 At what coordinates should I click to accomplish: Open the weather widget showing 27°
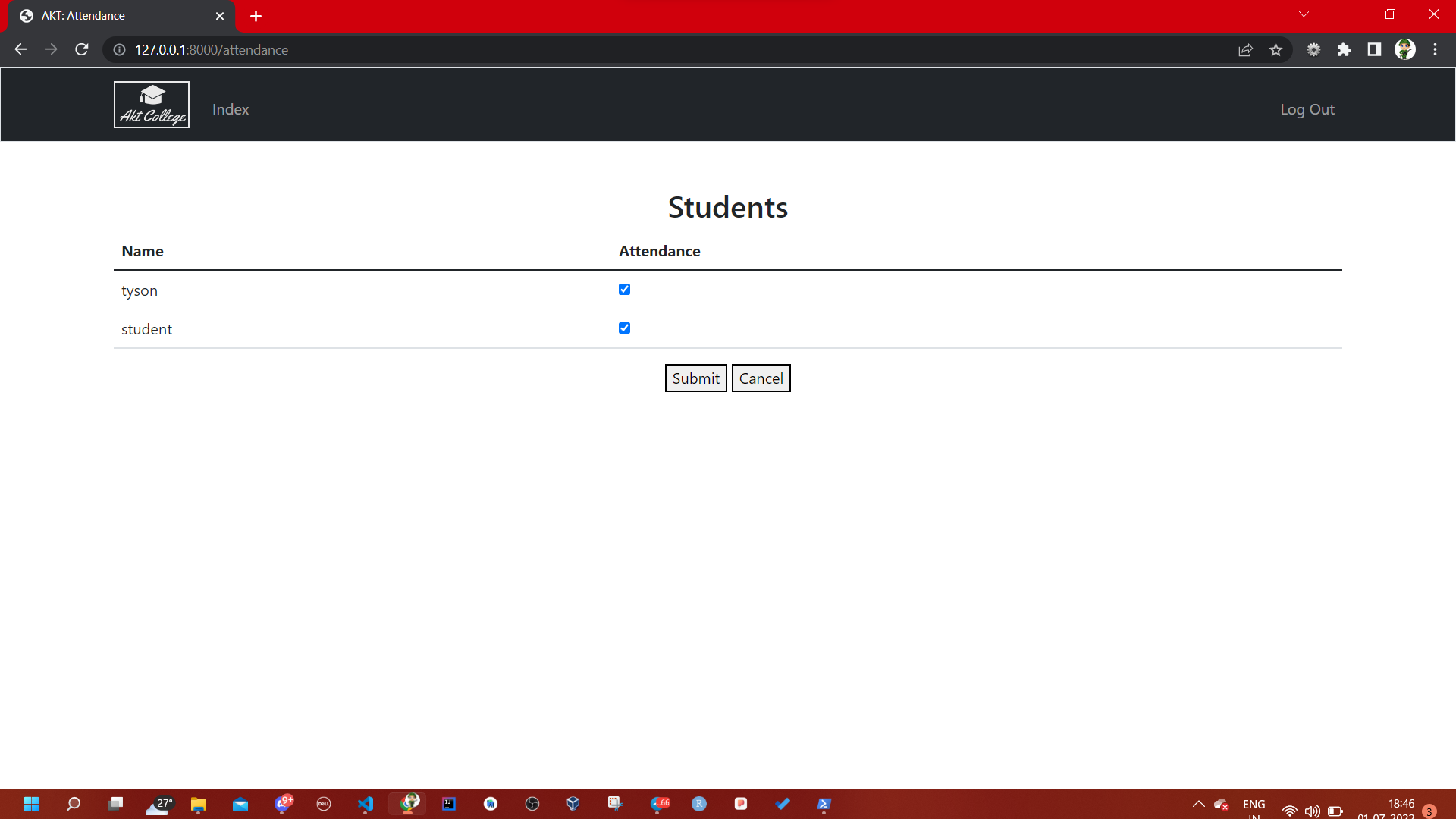pos(158,805)
